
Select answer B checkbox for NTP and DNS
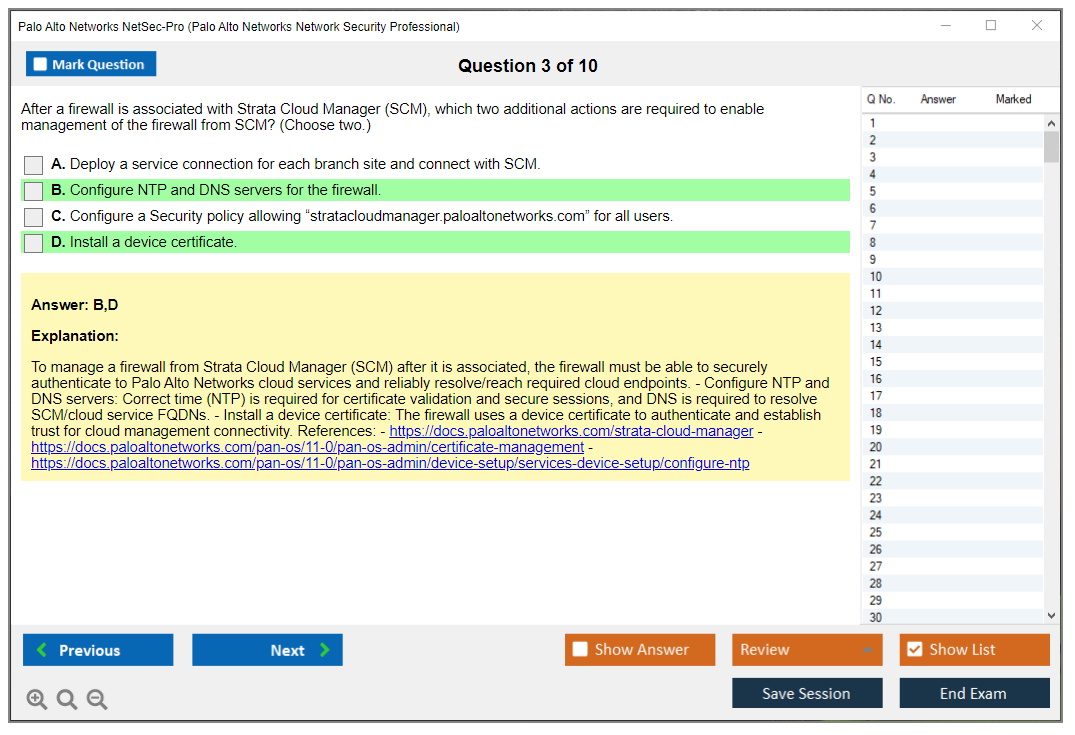point(34,191)
